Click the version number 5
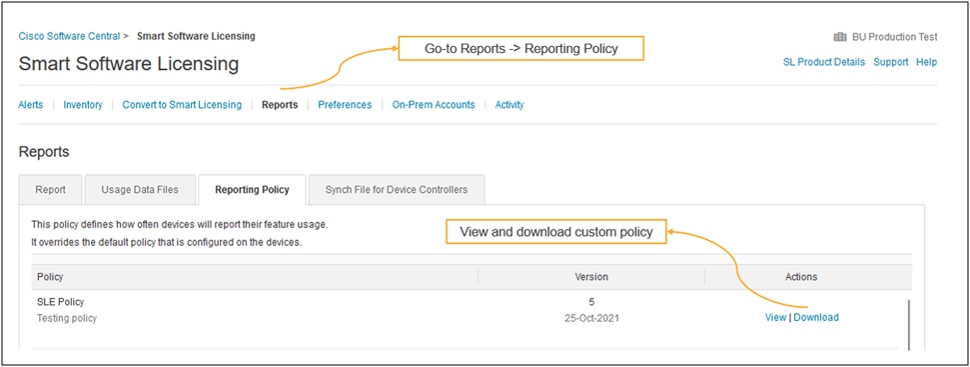Image resolution: width=970 pixels, height=367 pixels. 592,302
